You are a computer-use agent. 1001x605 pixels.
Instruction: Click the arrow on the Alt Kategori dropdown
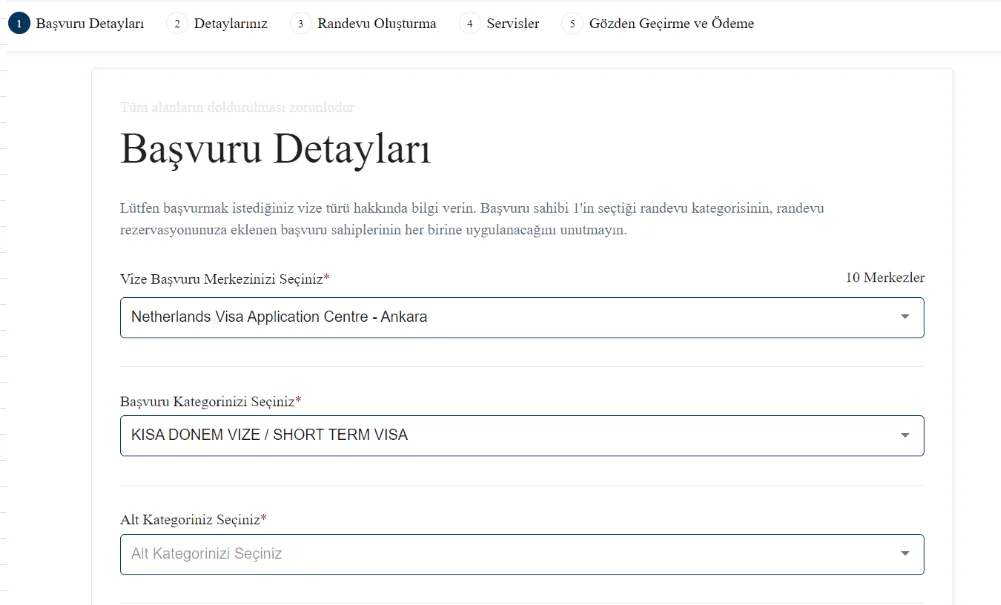click(905, 553)
